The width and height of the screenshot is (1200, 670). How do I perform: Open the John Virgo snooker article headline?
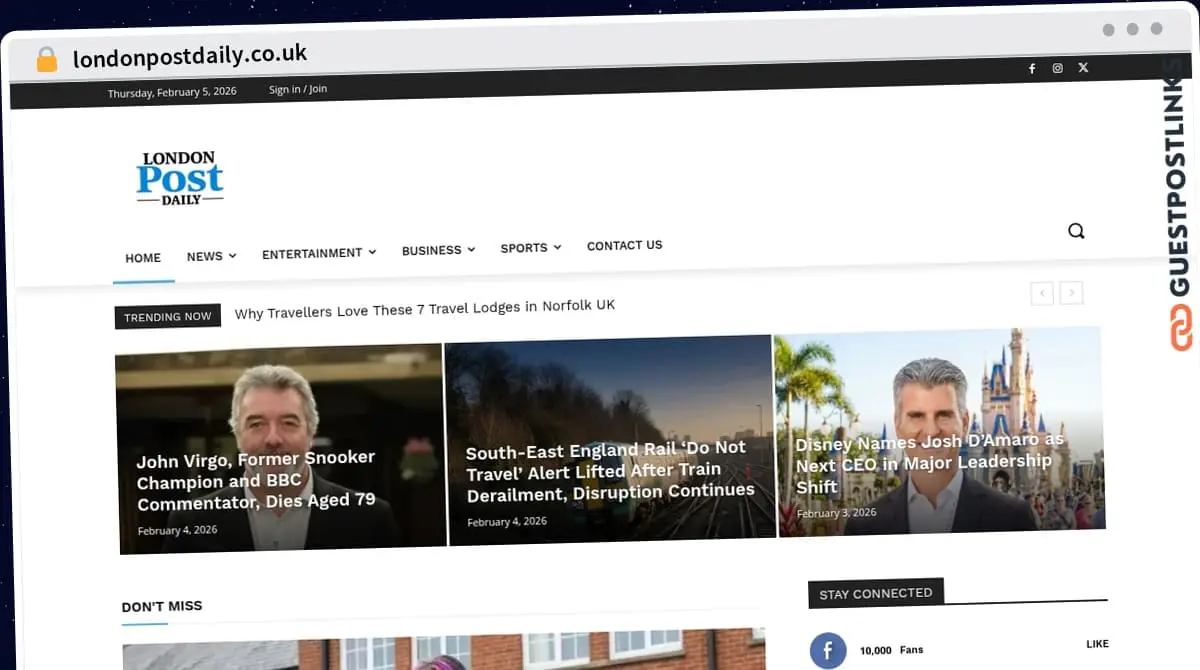(x=256, y=481)
